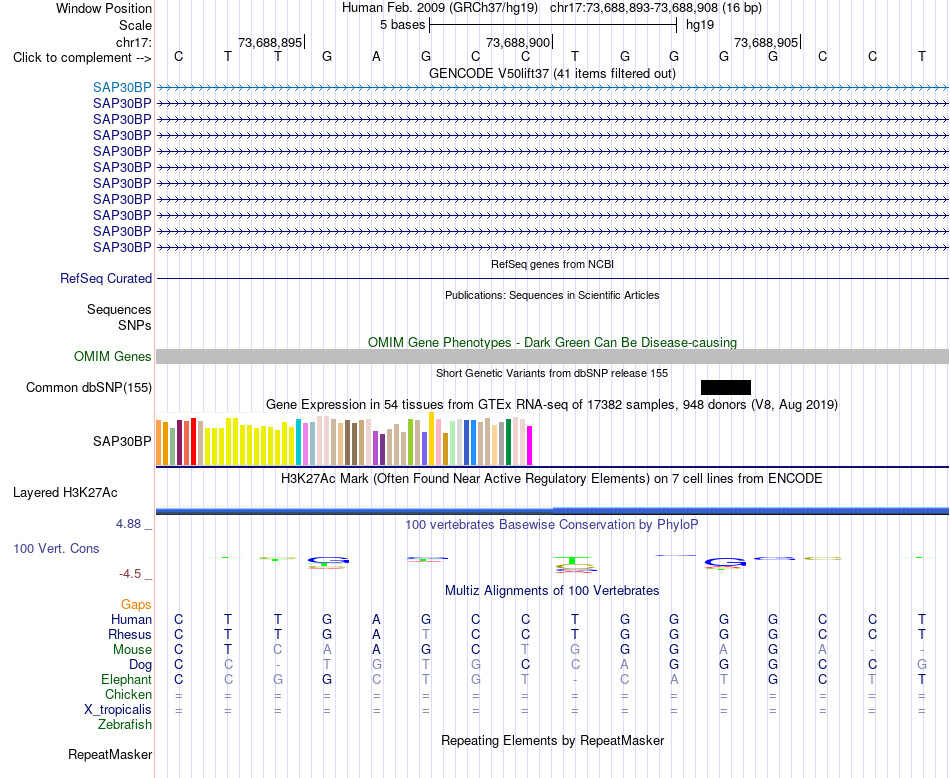Click 'Short Genetic Variants from dbSNP release 155'

click(552, 373)
